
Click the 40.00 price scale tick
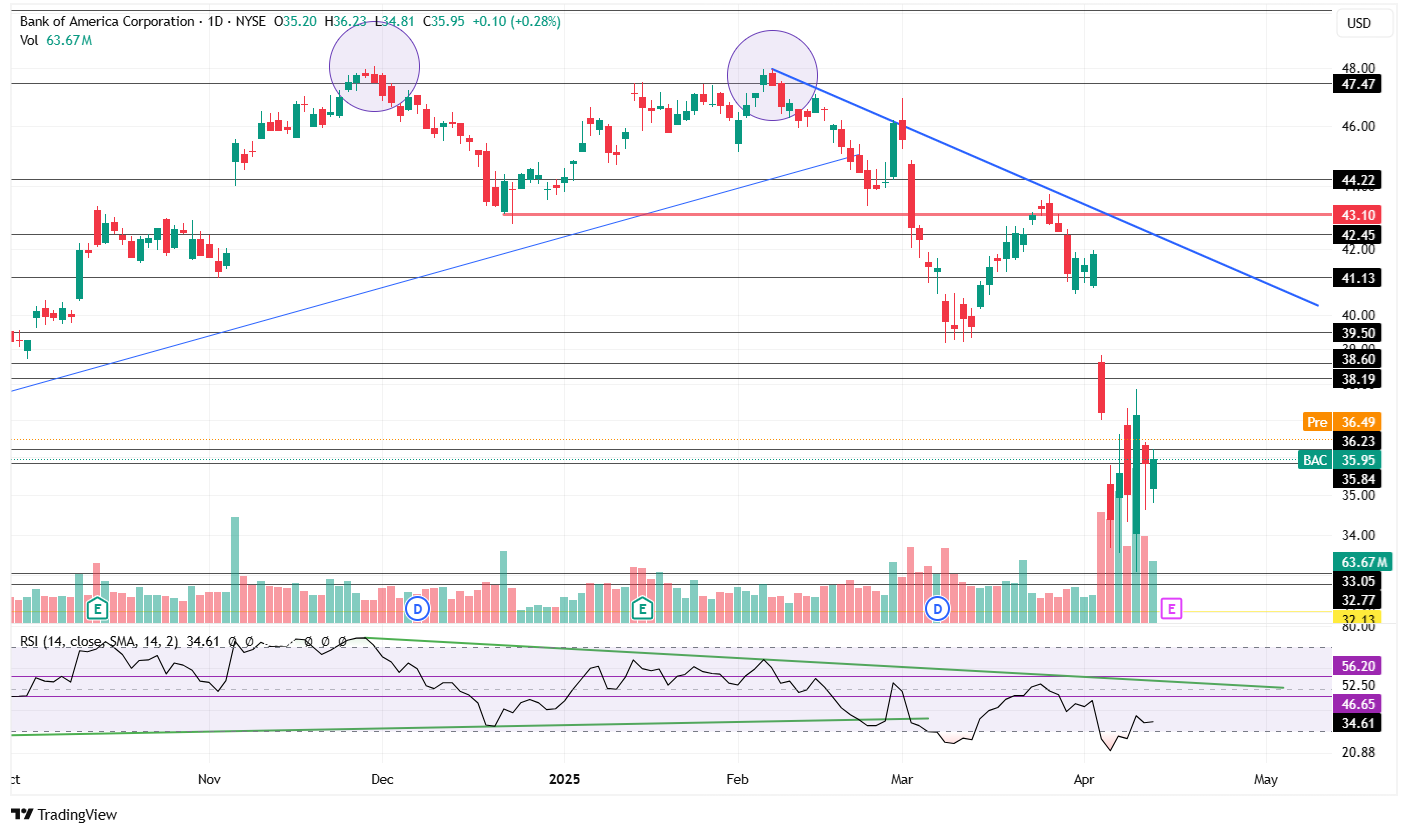[1357, 314]
